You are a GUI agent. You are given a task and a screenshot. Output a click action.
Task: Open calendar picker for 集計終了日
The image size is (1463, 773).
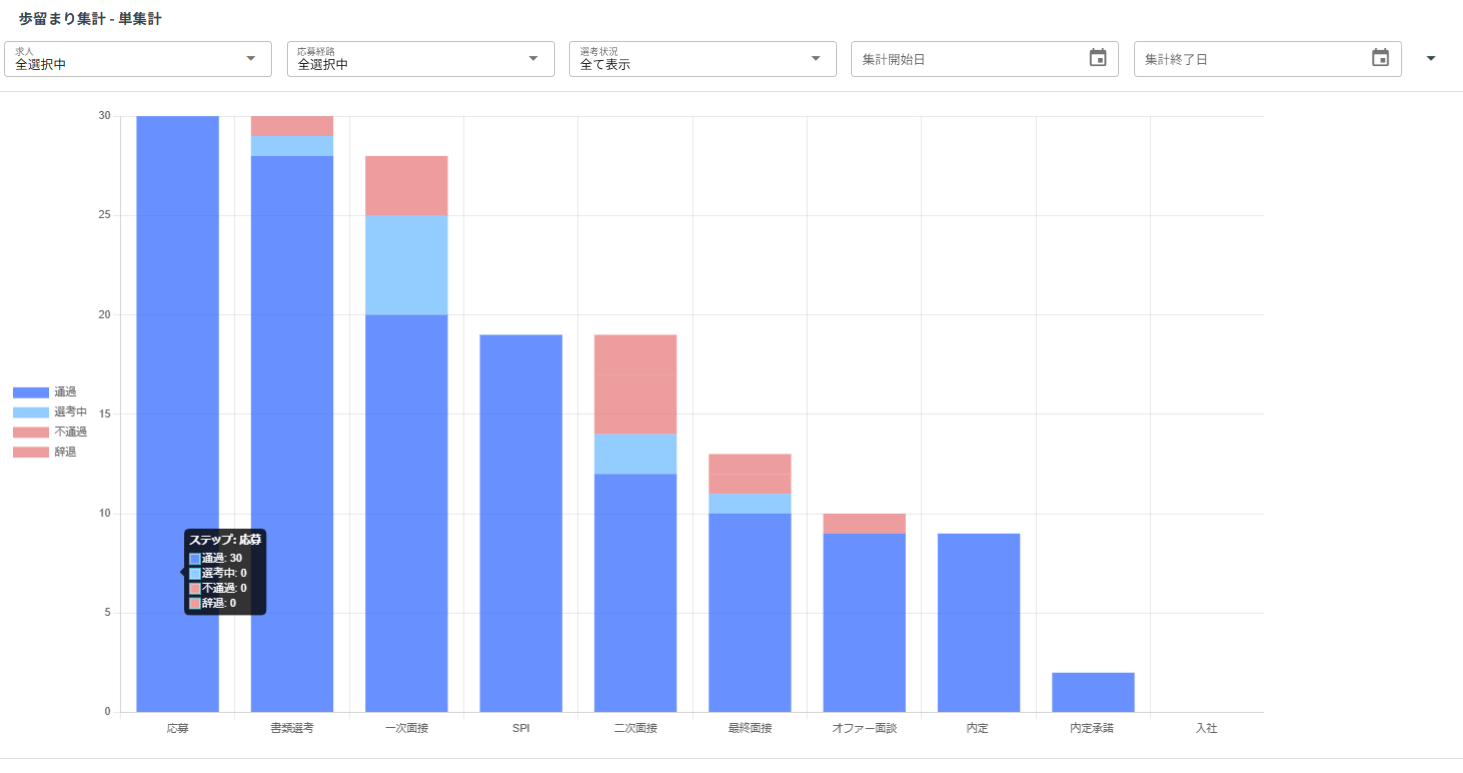pyautogui.click(x=1381, y=58)
